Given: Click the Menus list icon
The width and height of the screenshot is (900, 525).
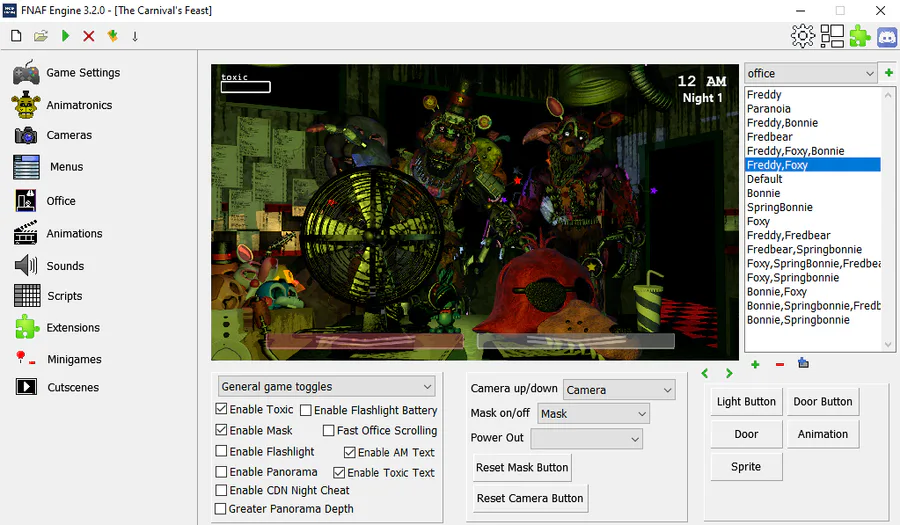Looking at the screenshot, I should [26, 167].
